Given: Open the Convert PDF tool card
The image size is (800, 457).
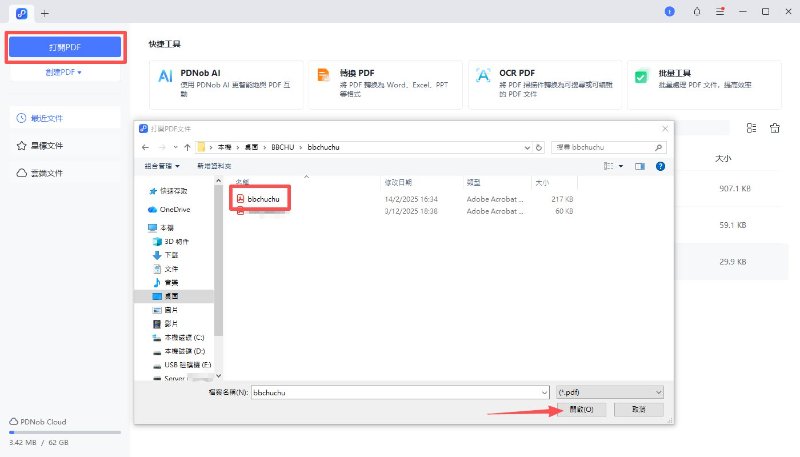Looking at the screenshot, I should click(x=385, y=85).
